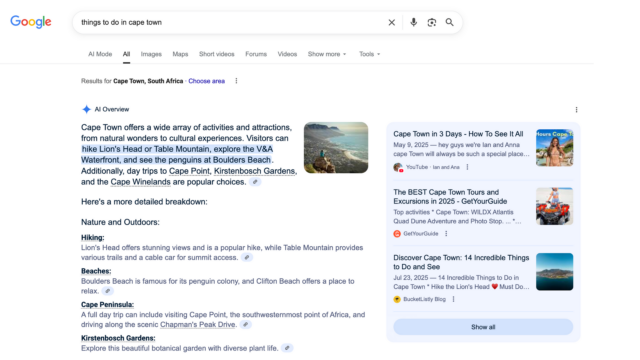
Task: Open Google Lens image search icon
Action: coord(431,22)
